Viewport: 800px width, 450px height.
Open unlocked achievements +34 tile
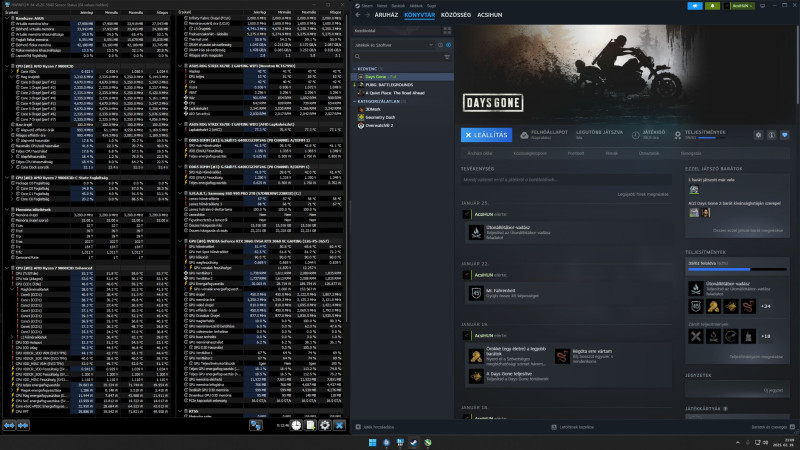[x=765, y=306]
